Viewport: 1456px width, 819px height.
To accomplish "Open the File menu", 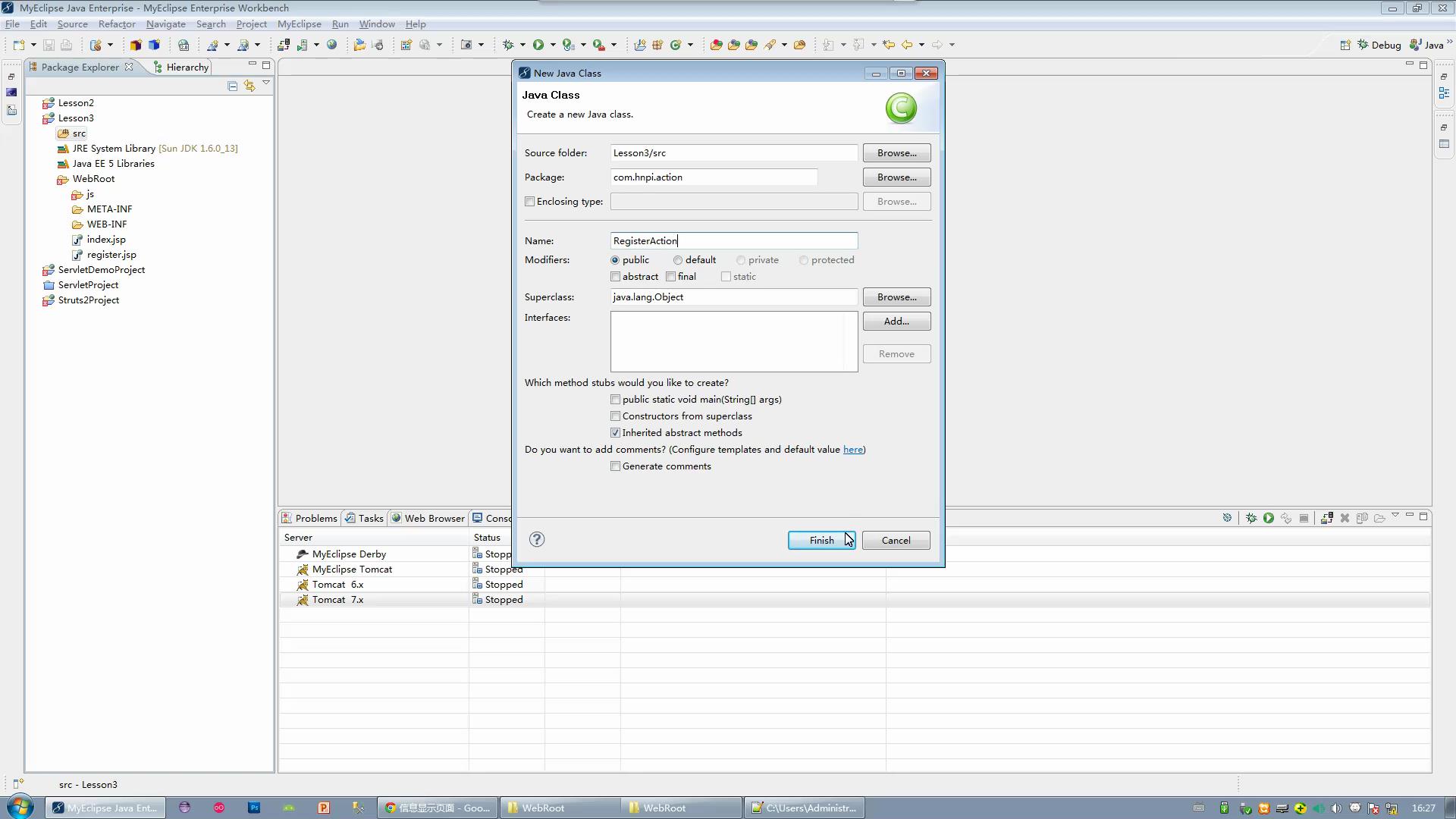I will click(x=12, y=24).
